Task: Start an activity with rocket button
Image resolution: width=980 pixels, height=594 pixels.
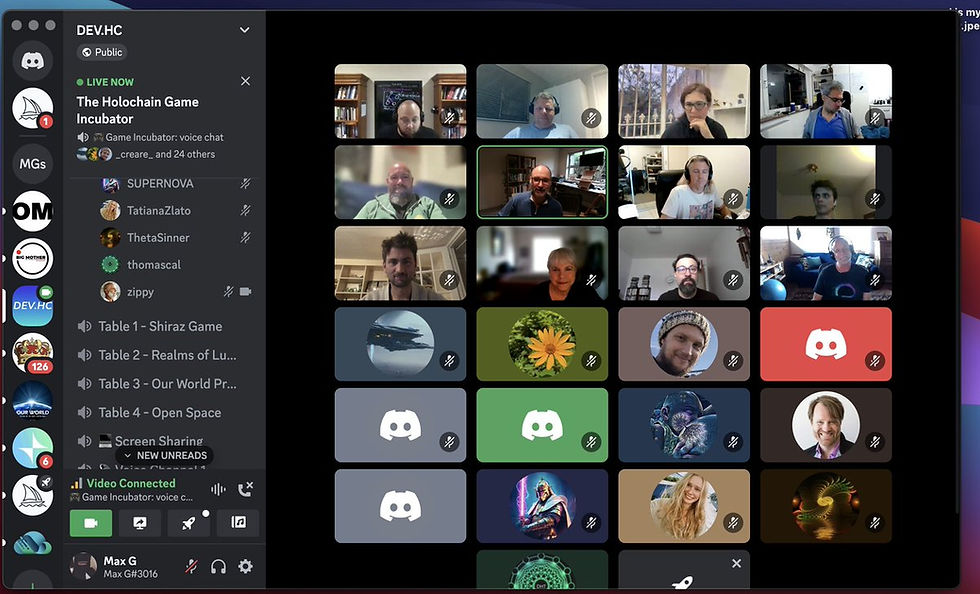Action: [189, 523]
